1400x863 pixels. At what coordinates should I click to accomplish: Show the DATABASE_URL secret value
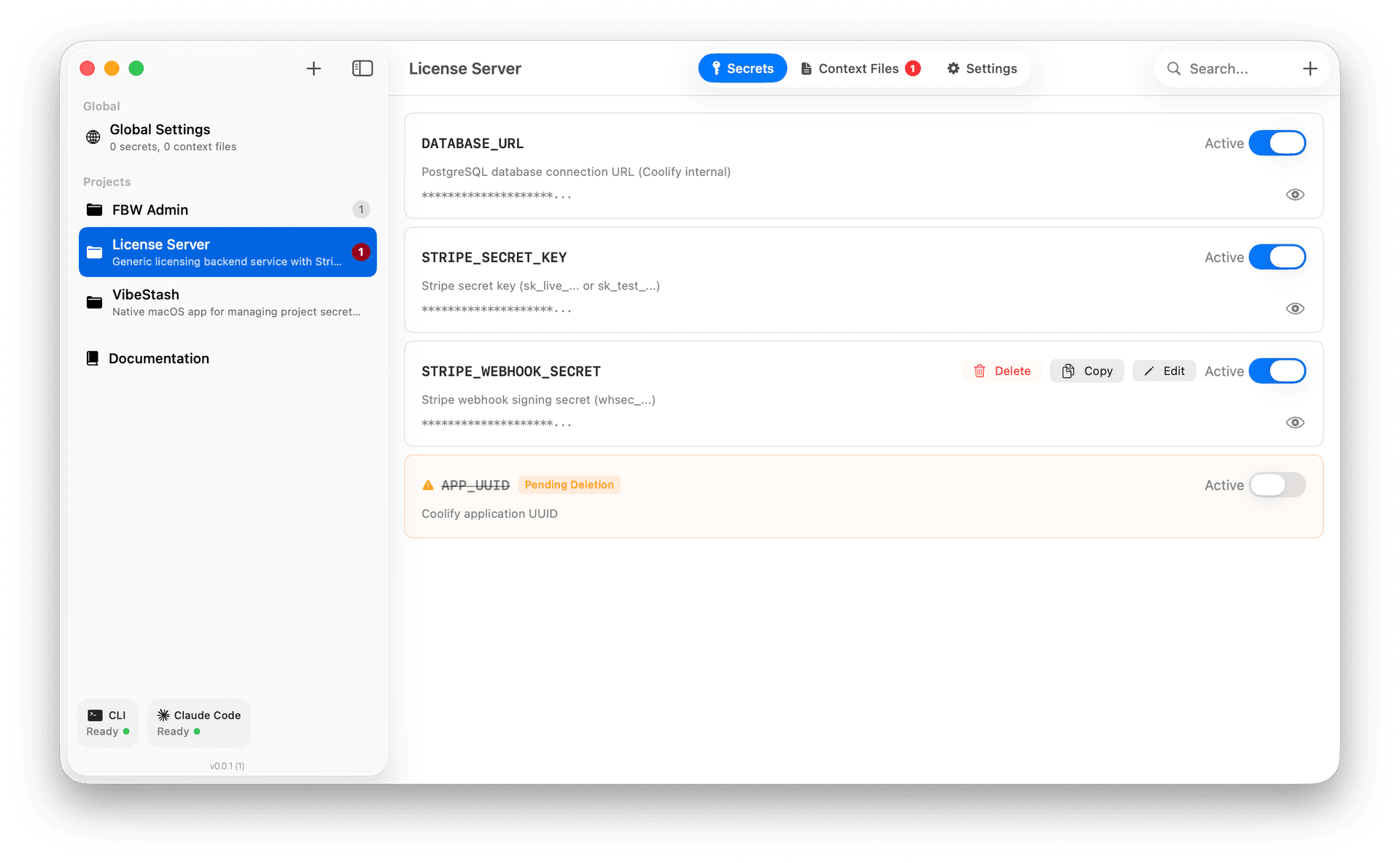click(x=1295, y=194)
